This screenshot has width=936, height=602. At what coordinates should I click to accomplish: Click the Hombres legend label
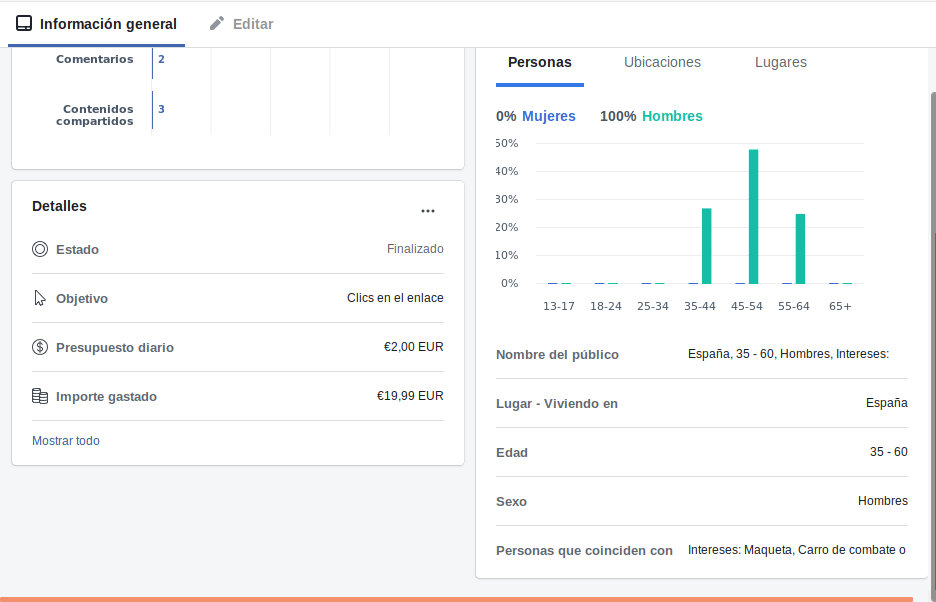(x=672, y=116)
